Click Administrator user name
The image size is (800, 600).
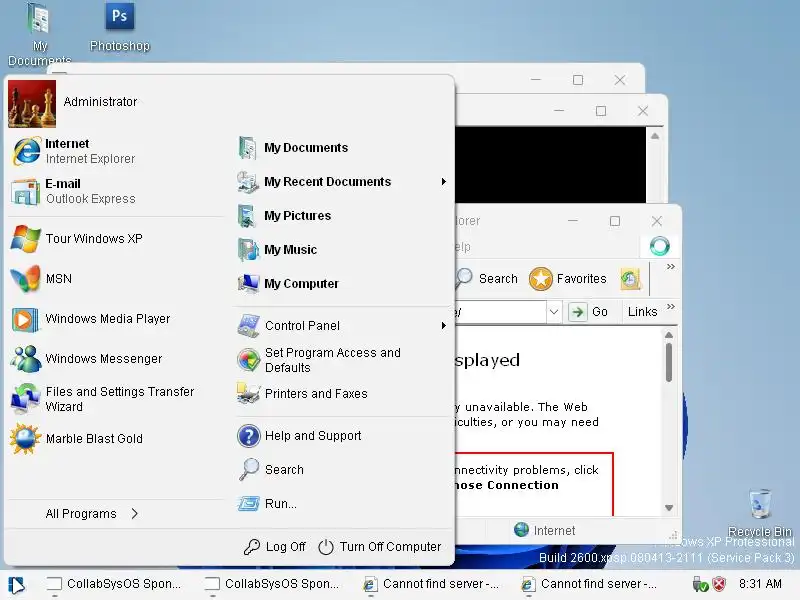coord(101,102)
